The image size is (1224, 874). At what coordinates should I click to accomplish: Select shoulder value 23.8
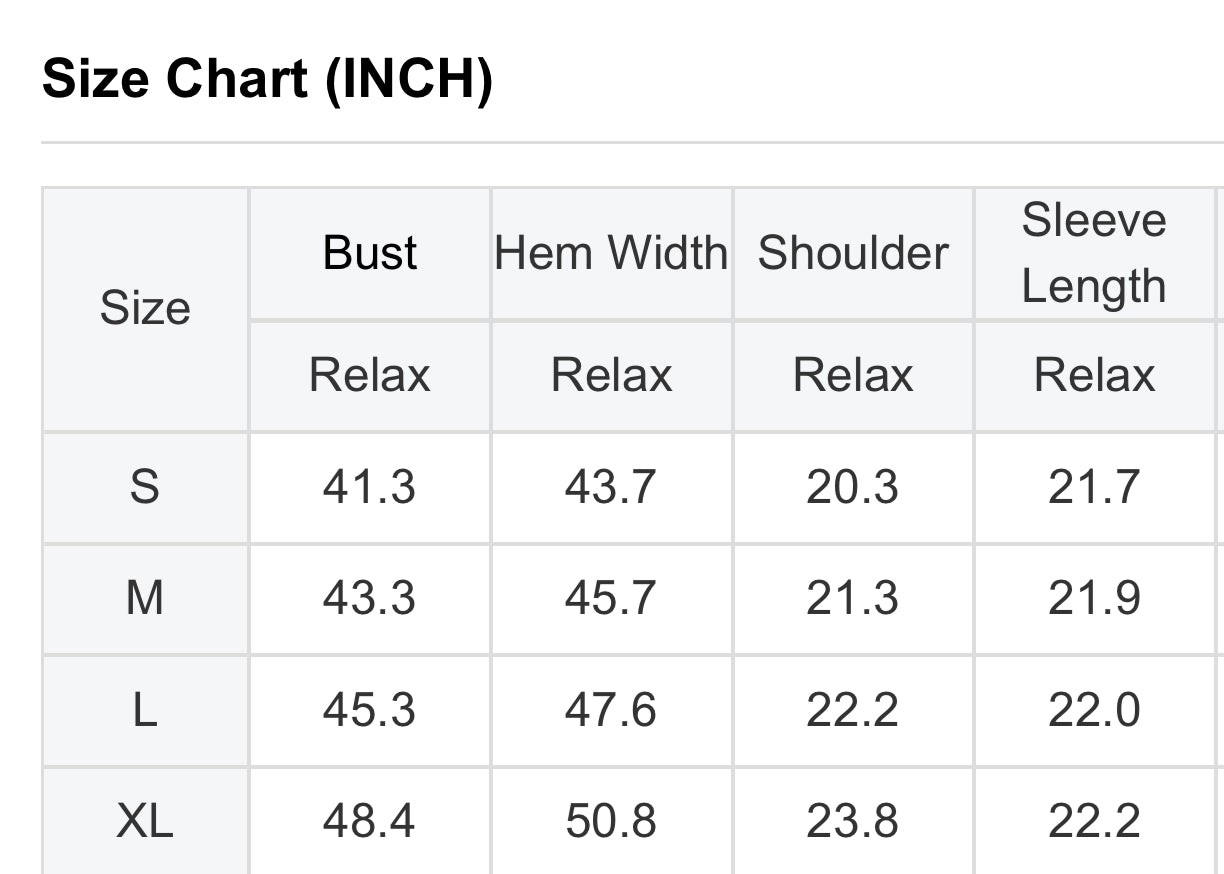[x=853, y=821]
